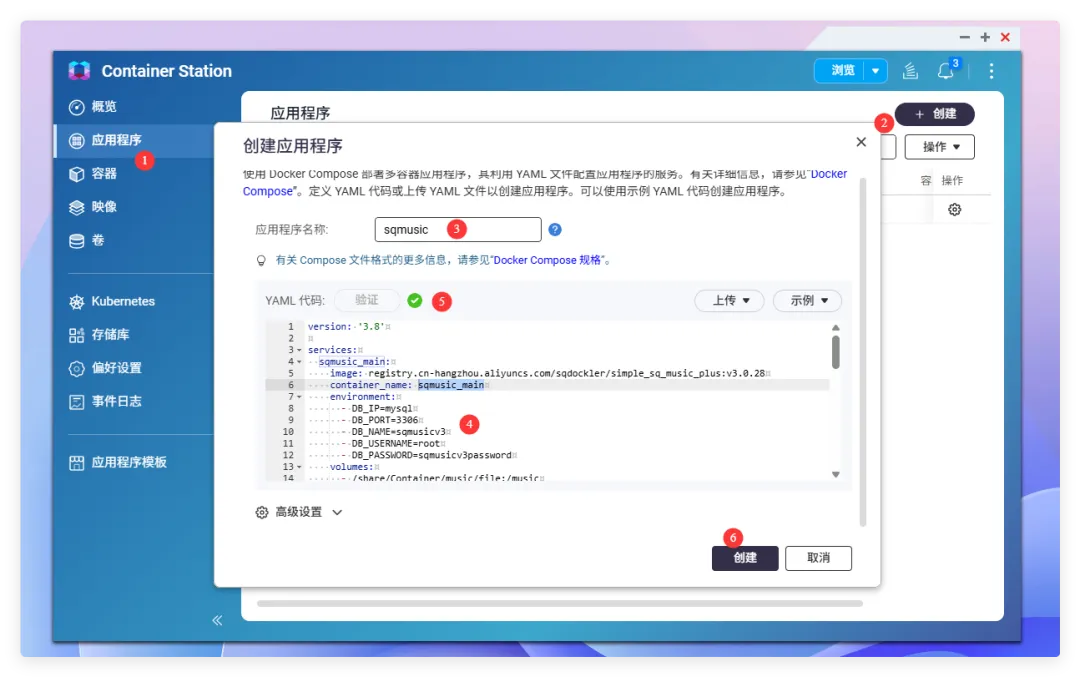Click the dialog vertical scrollbar
The width and height of the screenshot is (1080, 677).
863,351
